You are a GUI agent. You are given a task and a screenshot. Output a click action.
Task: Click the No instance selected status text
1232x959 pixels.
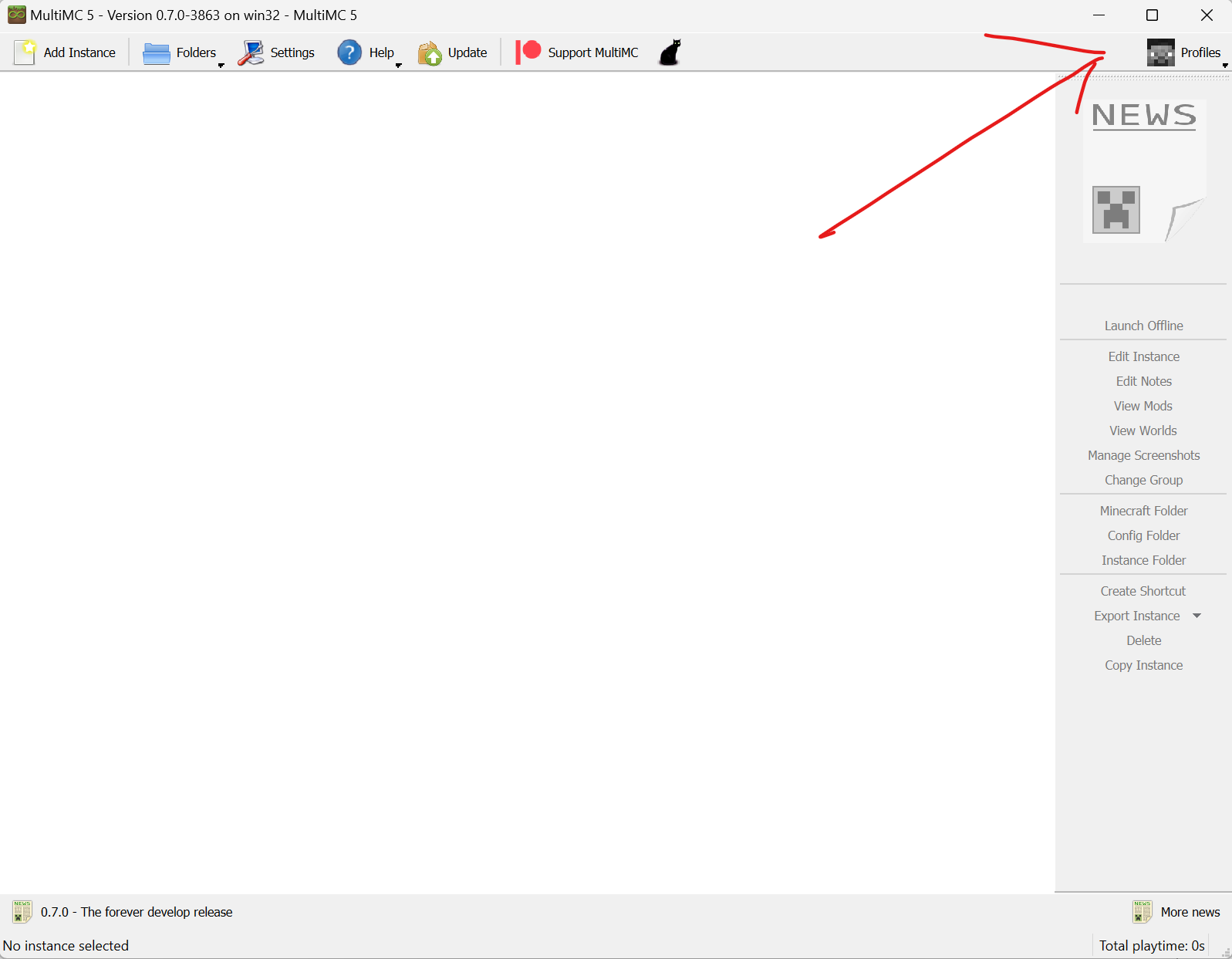66,946
